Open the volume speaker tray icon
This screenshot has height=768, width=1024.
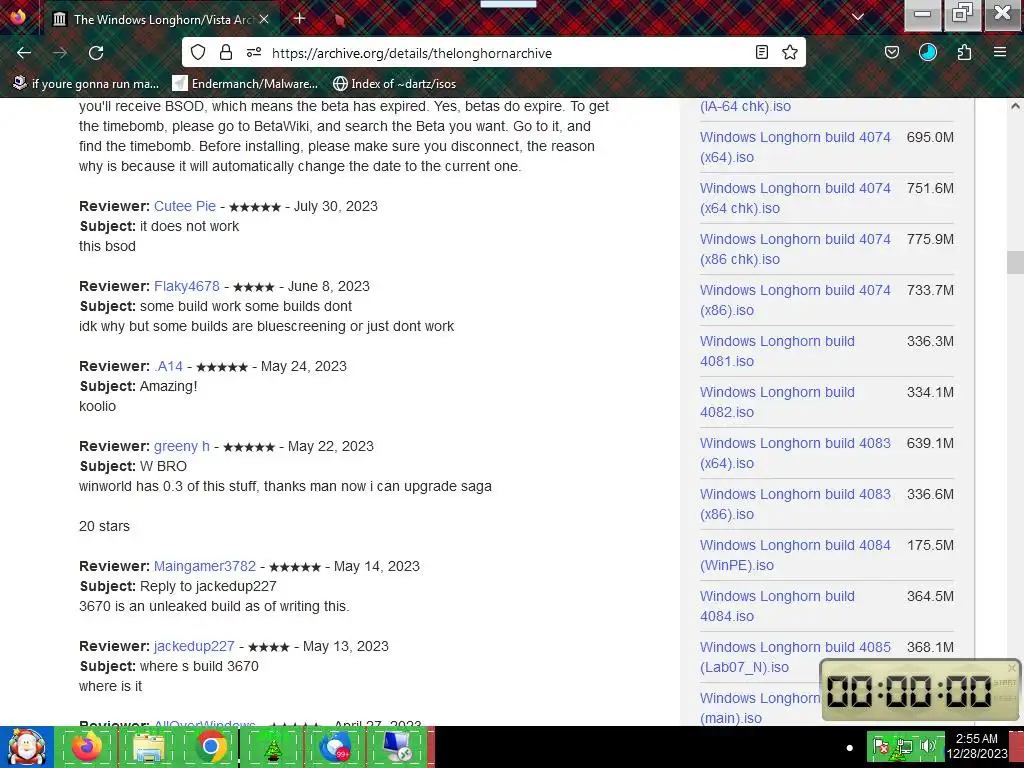(x=928, y=747)
